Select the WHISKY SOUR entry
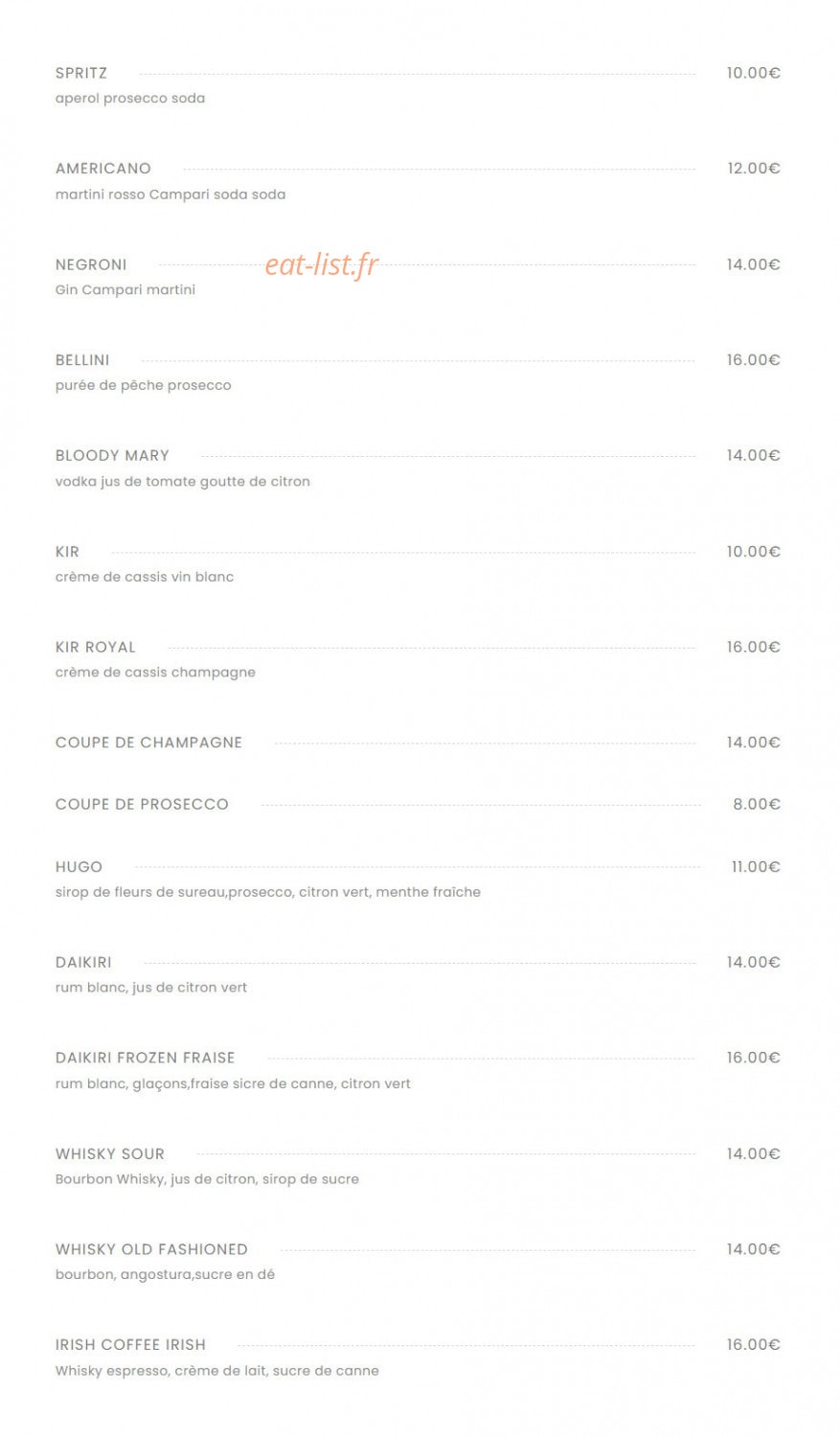The height and width of the screenshot is (1437, 840). click(110, 1153)
